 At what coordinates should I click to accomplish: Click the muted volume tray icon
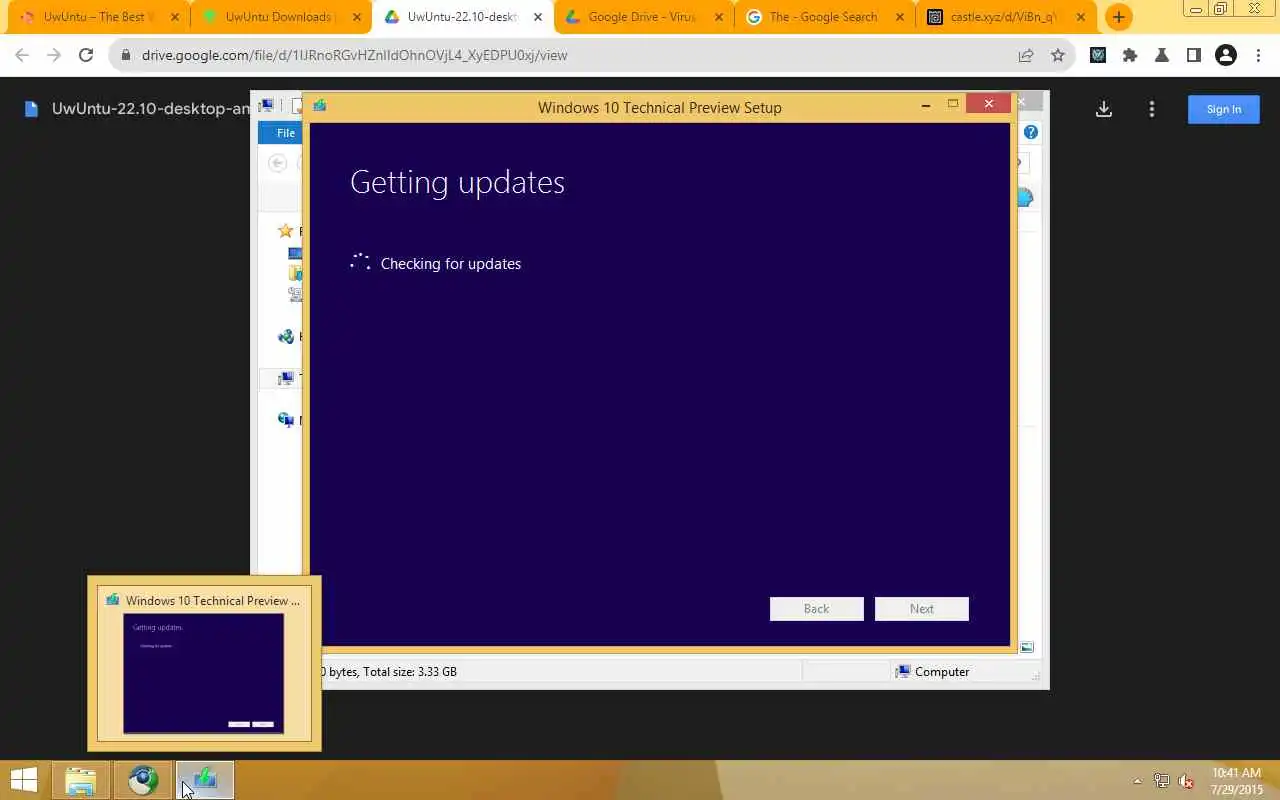click(1187, 781)
